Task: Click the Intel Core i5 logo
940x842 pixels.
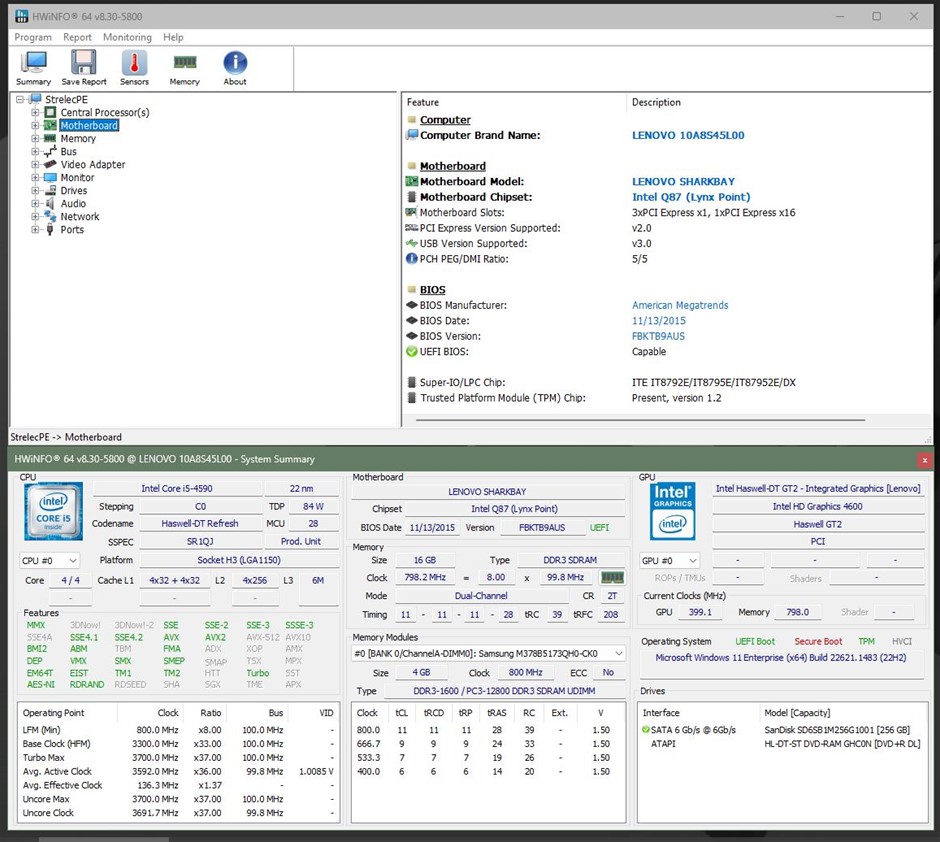Action: pyautogui.click(x=53, y=511)
